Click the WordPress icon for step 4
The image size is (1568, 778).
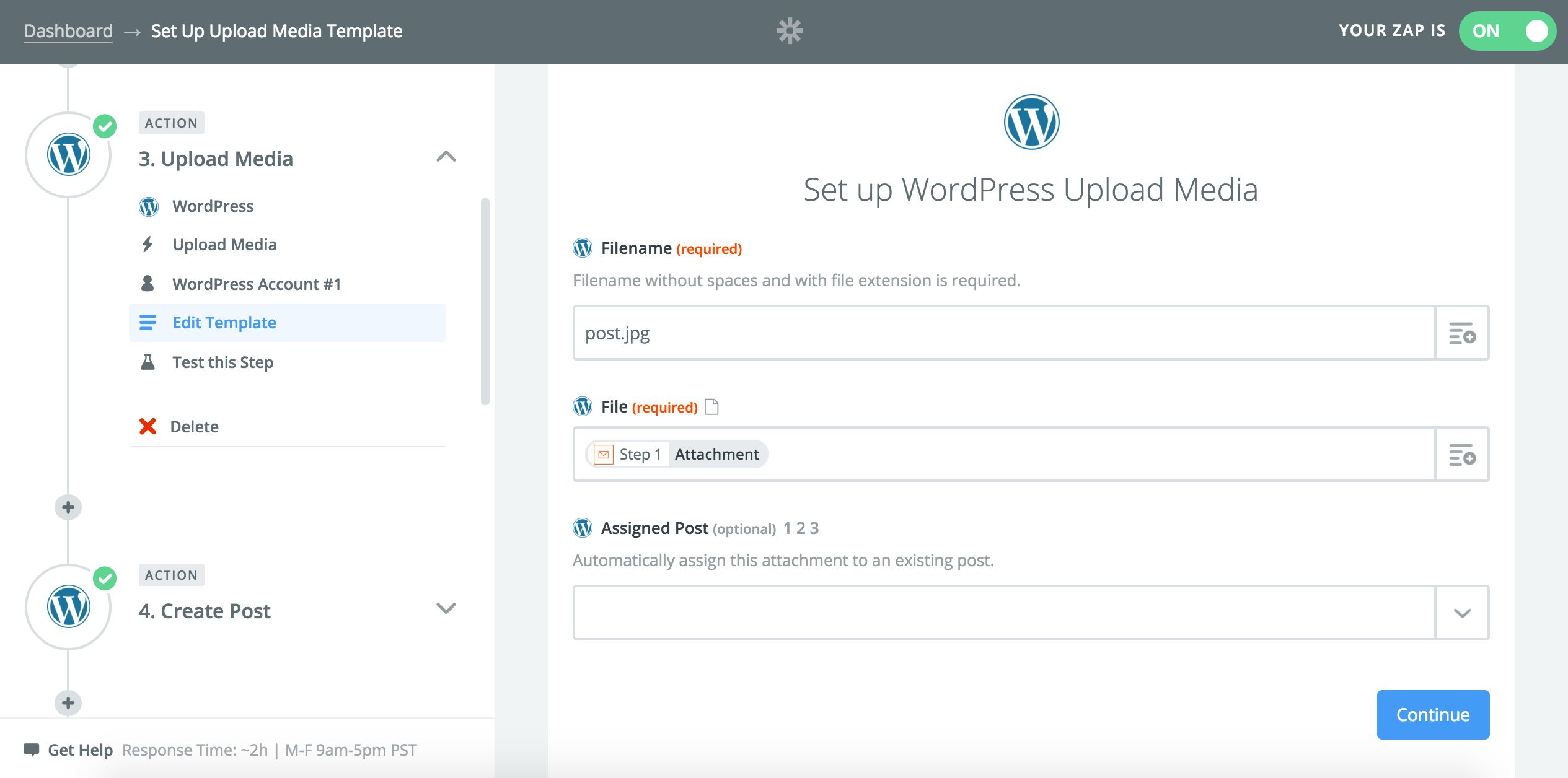tap(69, 607)
